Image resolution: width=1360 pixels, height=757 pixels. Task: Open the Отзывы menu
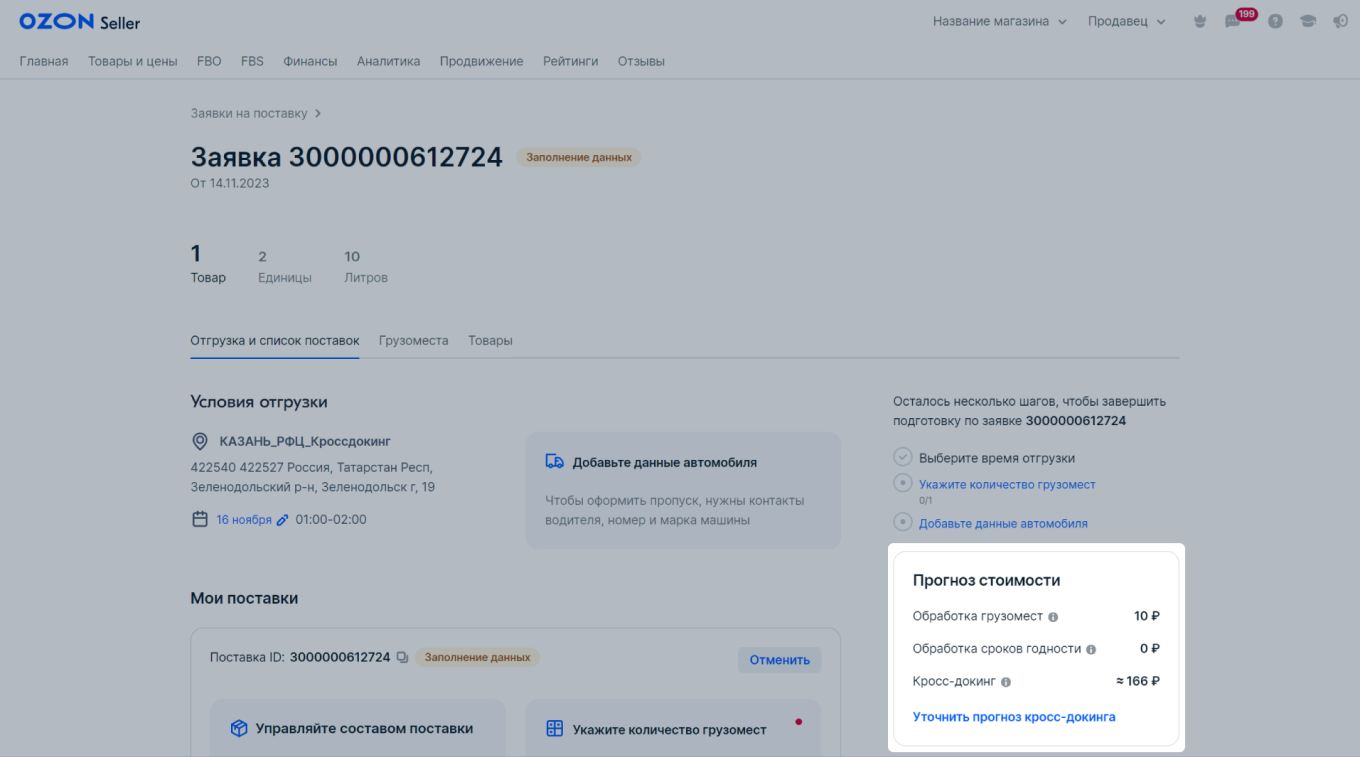click(x=641, y=61)
